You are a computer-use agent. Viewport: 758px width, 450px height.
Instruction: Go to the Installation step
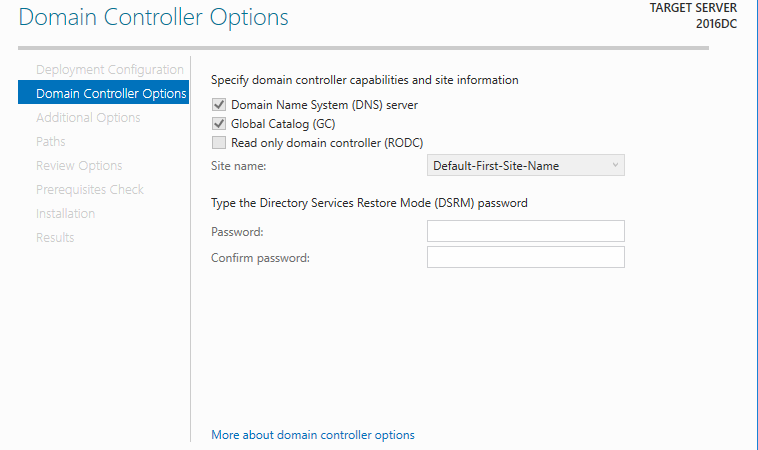[65, 214]
